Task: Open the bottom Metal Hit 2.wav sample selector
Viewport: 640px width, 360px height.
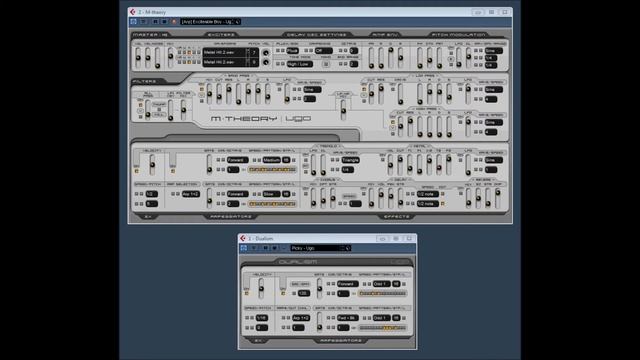Action: [x=225, y=62]
